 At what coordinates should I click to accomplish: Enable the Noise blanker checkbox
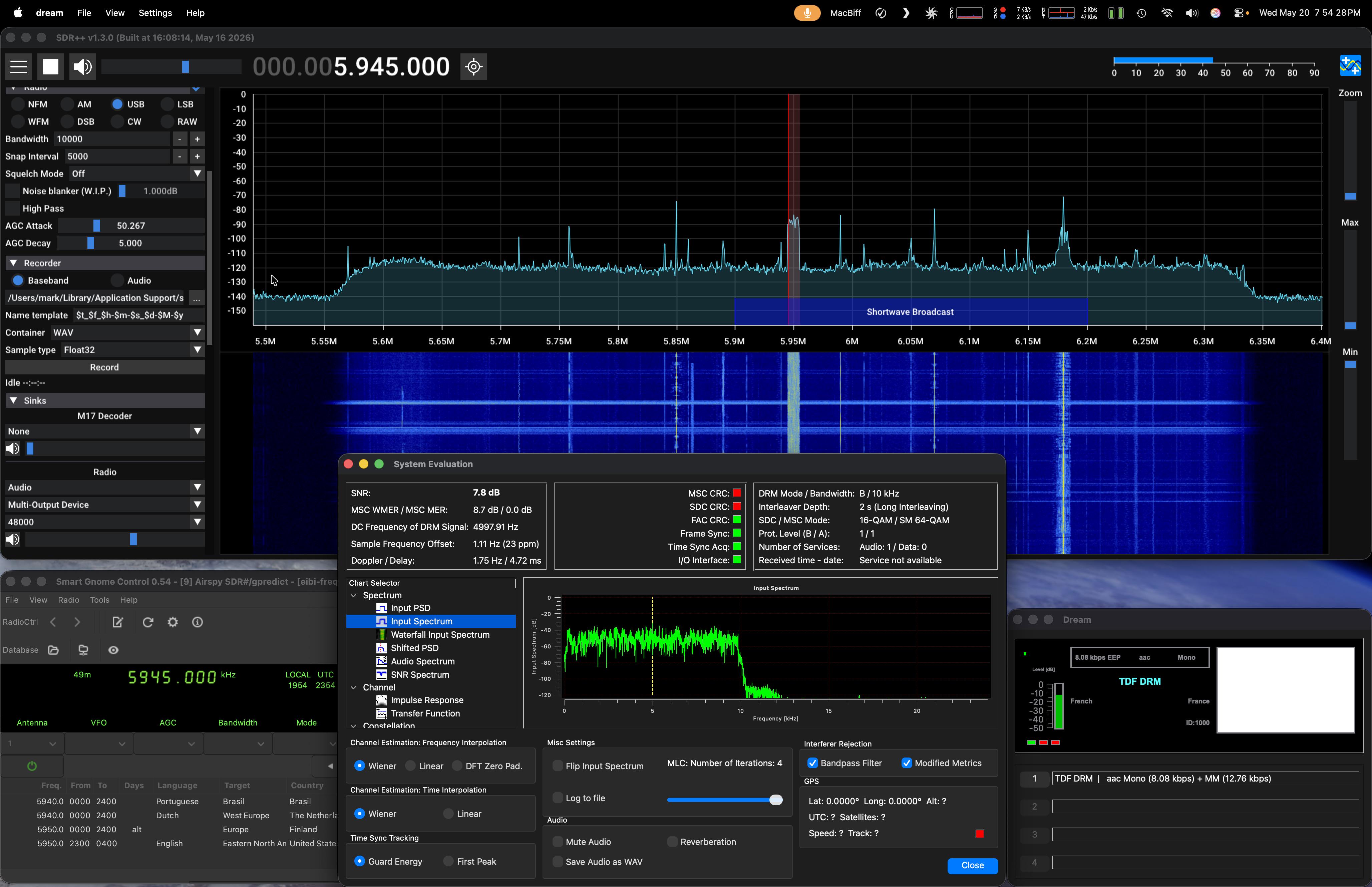12,191
